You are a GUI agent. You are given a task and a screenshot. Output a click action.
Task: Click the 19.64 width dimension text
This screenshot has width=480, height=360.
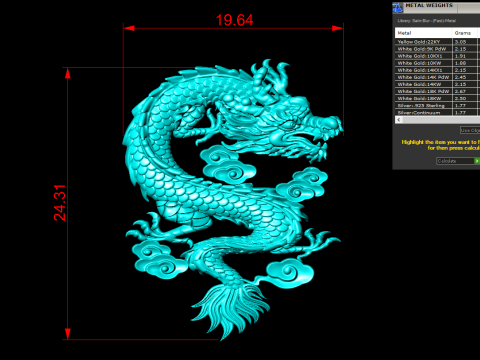pyautogui.click(x=235, y=20)
